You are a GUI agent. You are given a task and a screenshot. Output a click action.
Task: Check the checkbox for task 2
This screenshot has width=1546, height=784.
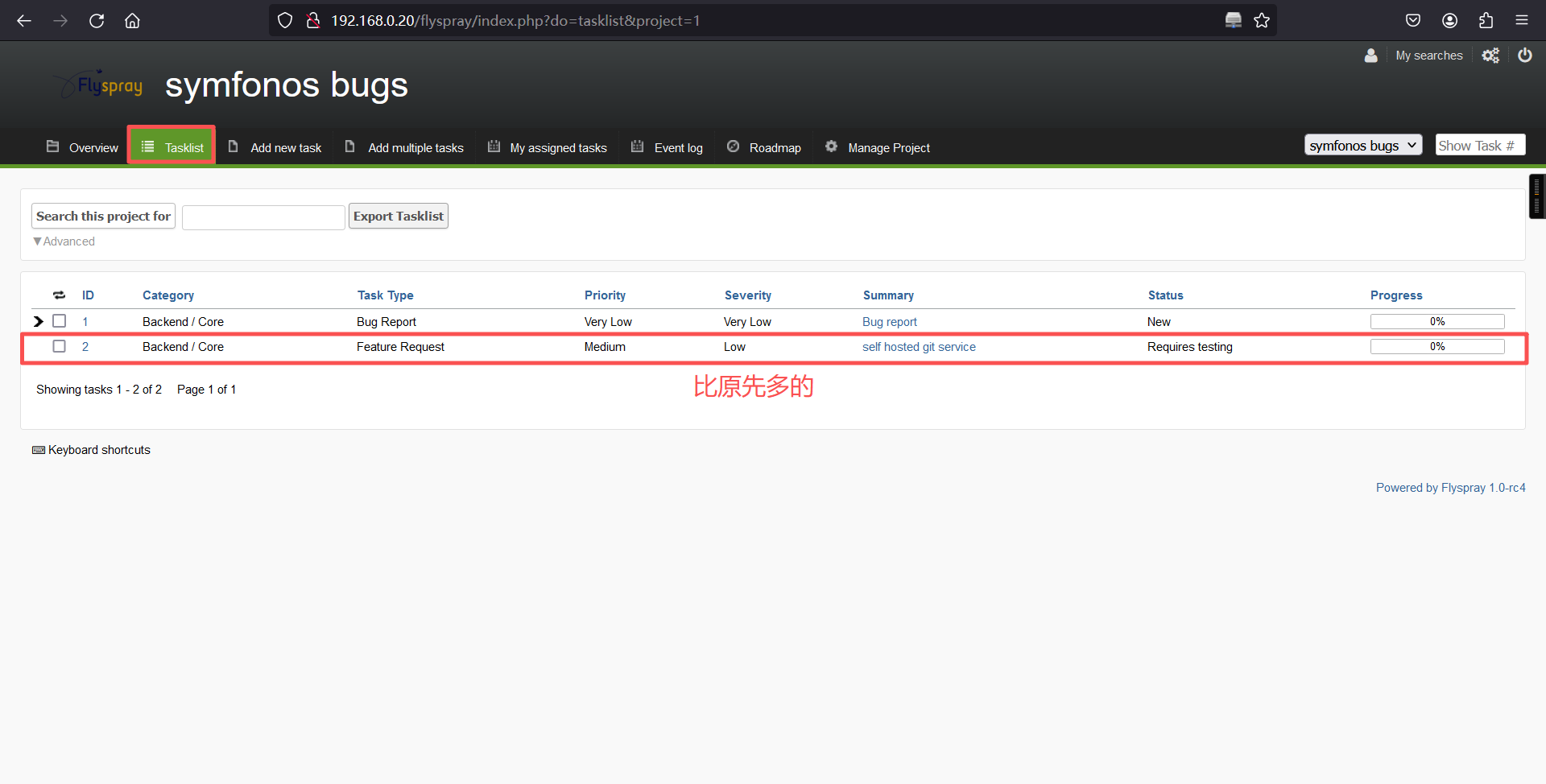click(59, 346)
